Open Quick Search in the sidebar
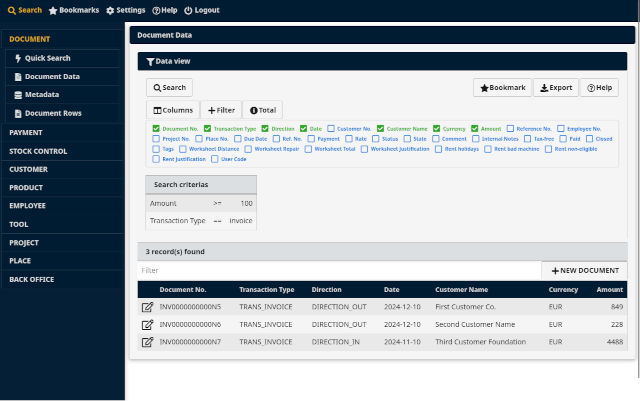The width and height of the screenshot is (640, 401). (x=47, y=58)
